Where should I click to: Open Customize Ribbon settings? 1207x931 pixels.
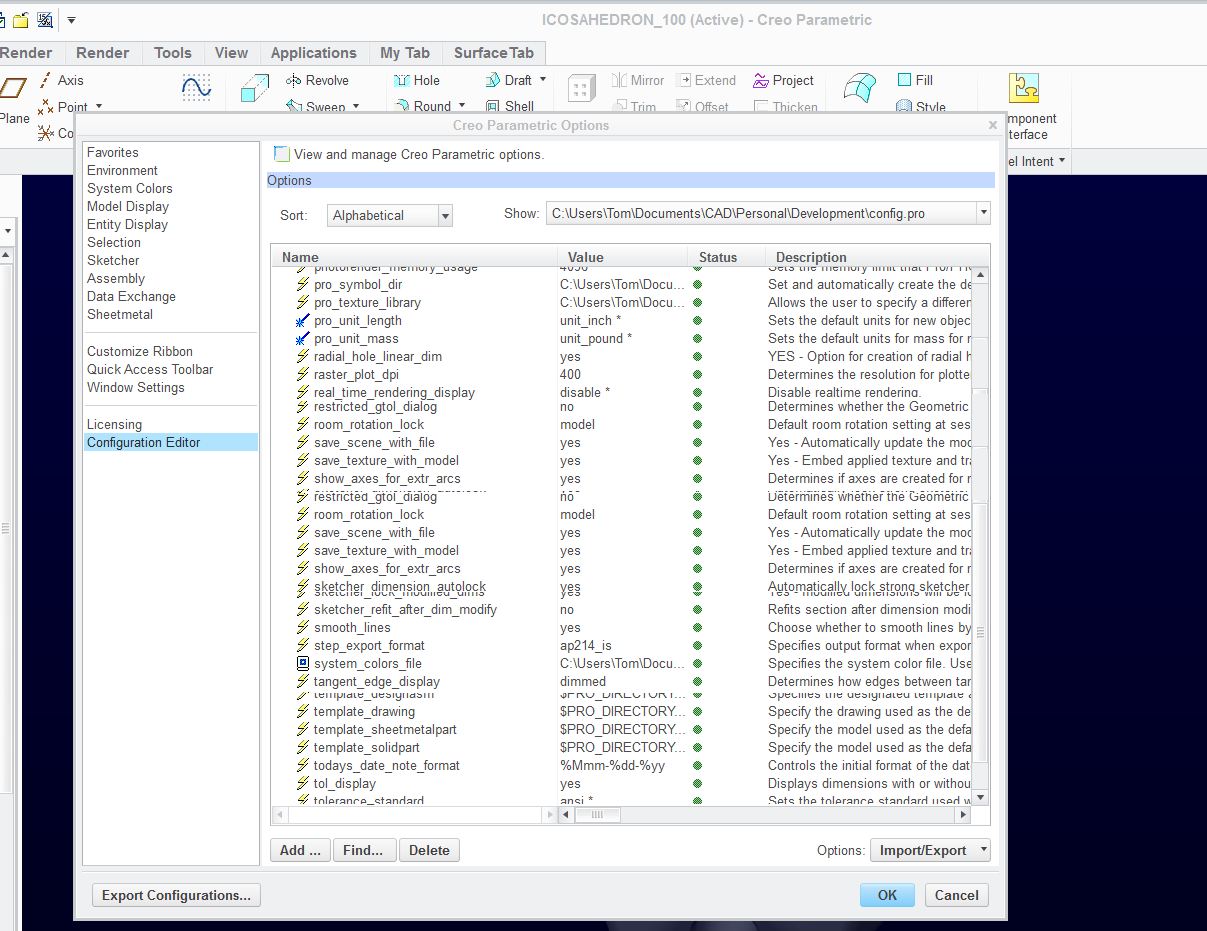140,351
